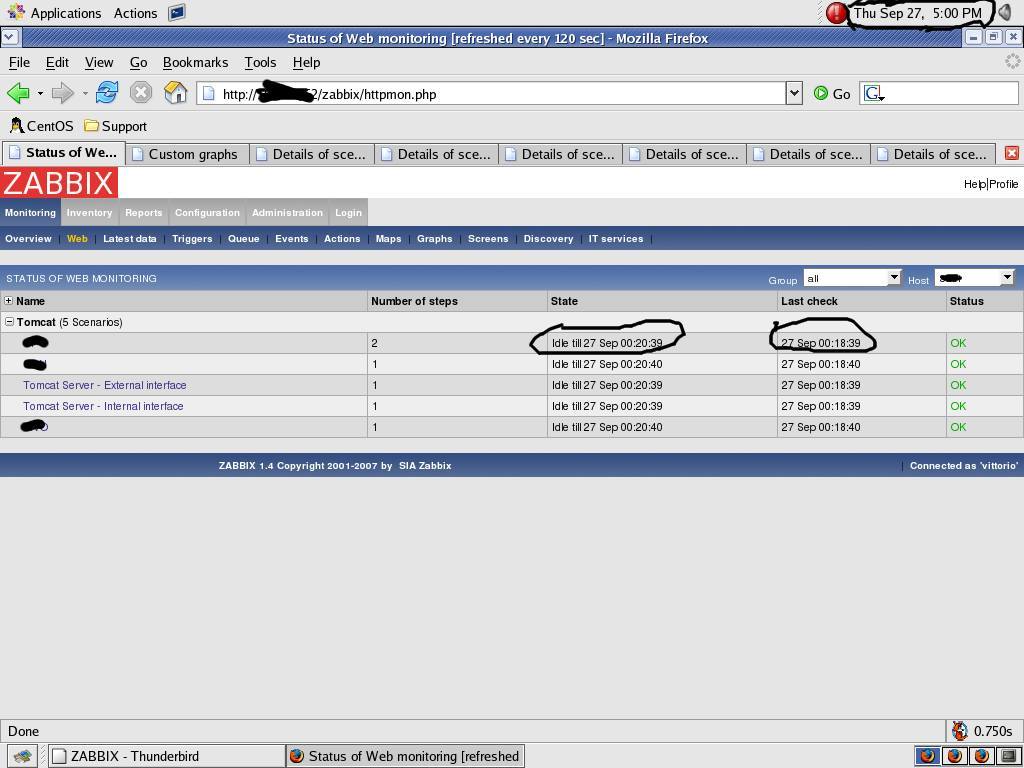Open the Host dropdown selector
Image resolution: width=1024 pixels, height=768 pixels.
click(974, 278)
